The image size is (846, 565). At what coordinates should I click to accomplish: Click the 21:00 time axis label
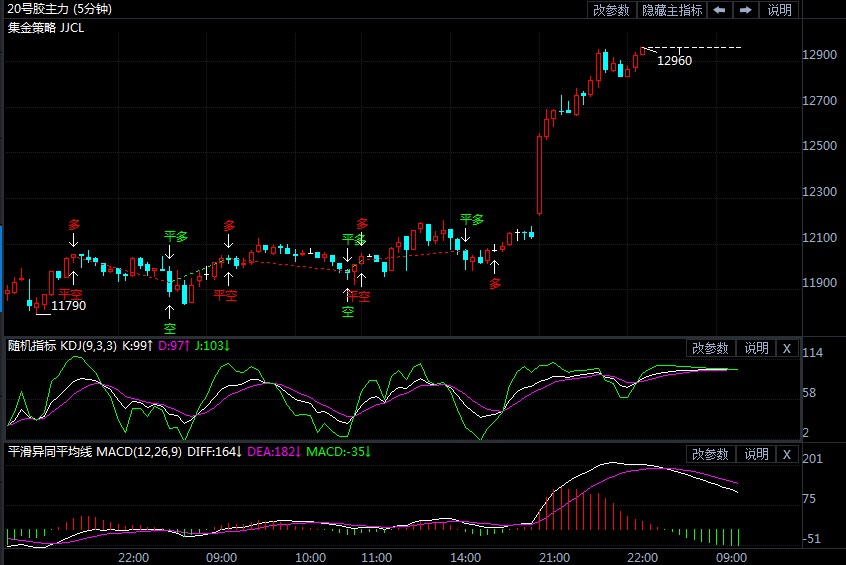coord(554,556)
